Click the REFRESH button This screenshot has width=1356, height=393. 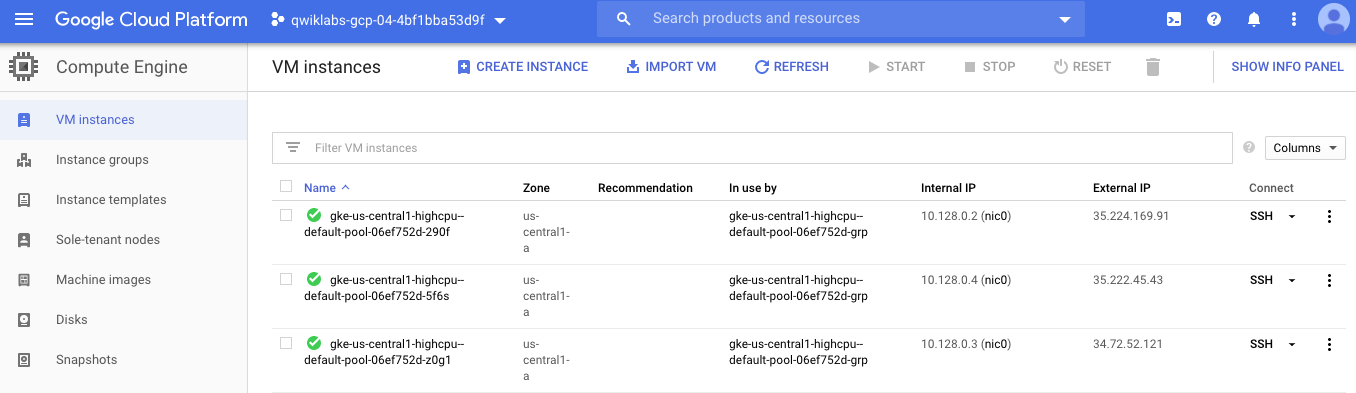coord(791,67)
